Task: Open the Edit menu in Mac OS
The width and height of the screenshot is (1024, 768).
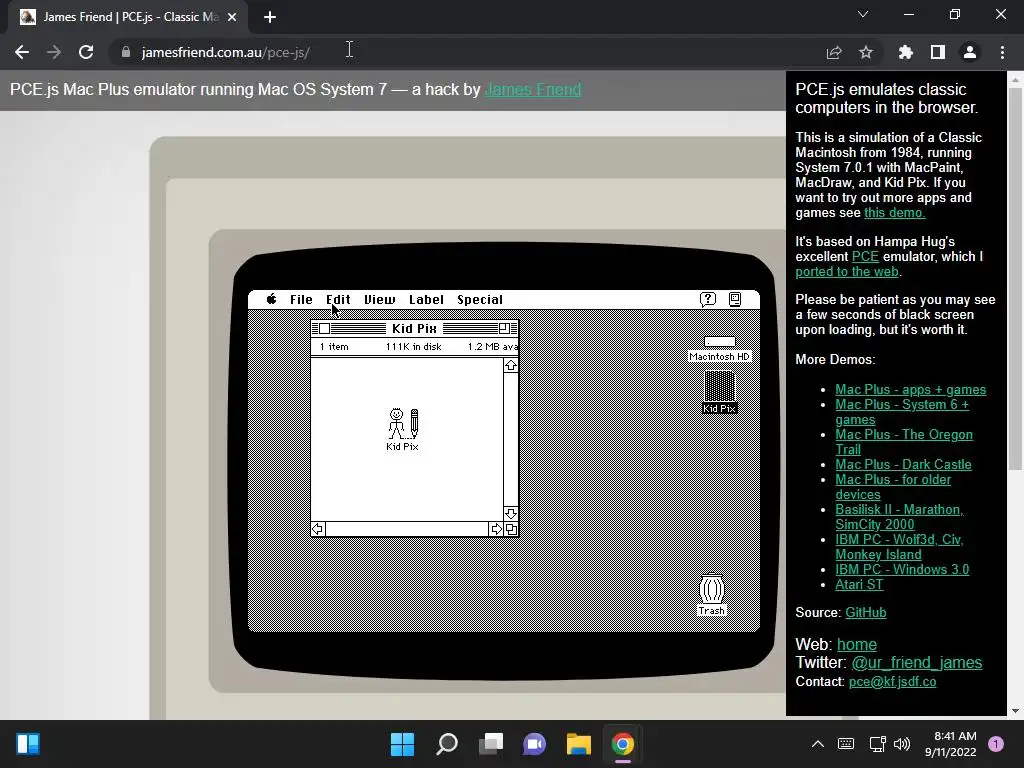Action: pyautogui.click(x=338, y=300)
